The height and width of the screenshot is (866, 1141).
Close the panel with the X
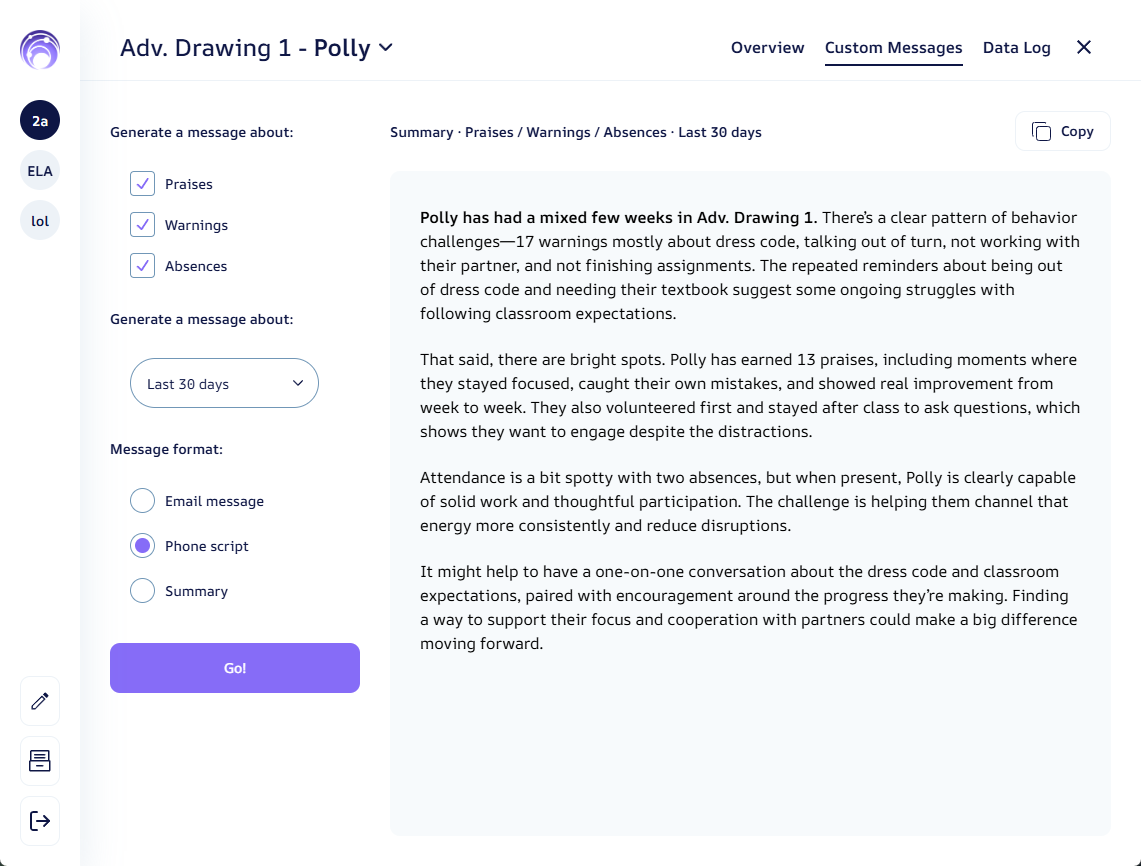[x=1084, y=47]
